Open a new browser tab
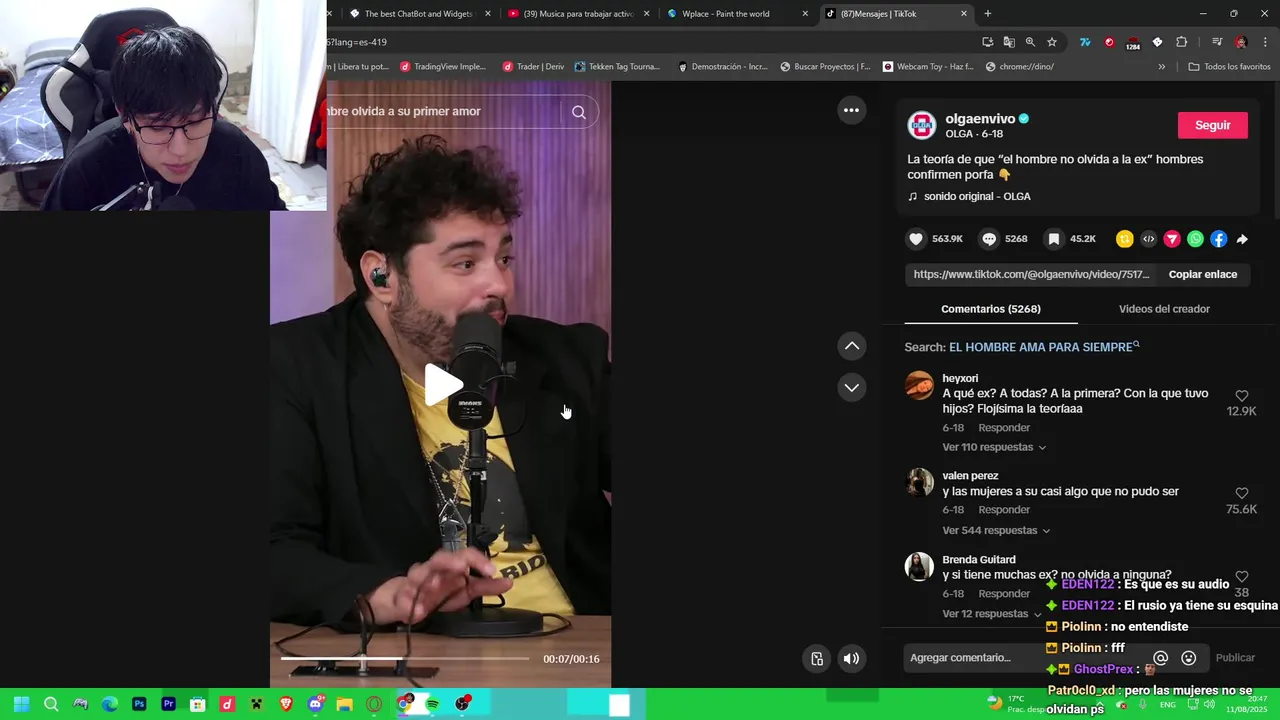This screenshot has height=720, width=1280. 988,14
